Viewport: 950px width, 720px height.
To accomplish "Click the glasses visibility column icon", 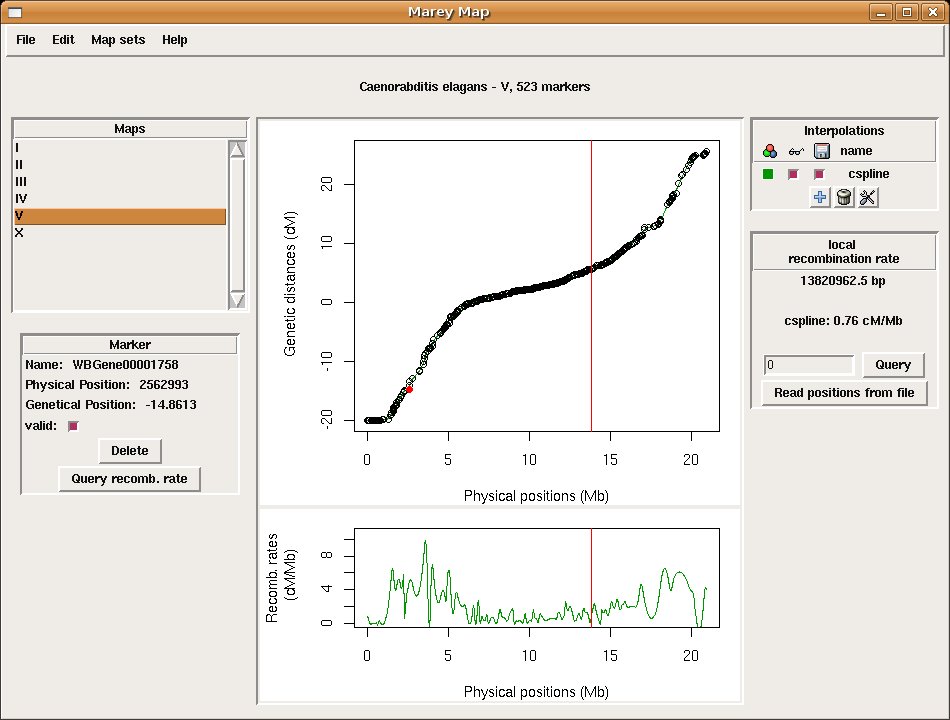I will tap(796, 151).
